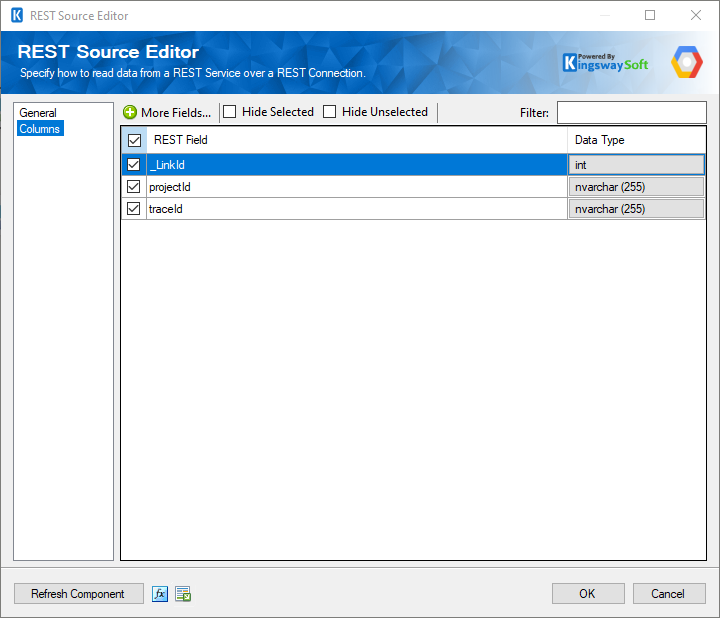Image resolution: width=720 pixels, height=618 pixels.
Task: Uncheck the projectId field checkbox
Action: click(134, 186)
